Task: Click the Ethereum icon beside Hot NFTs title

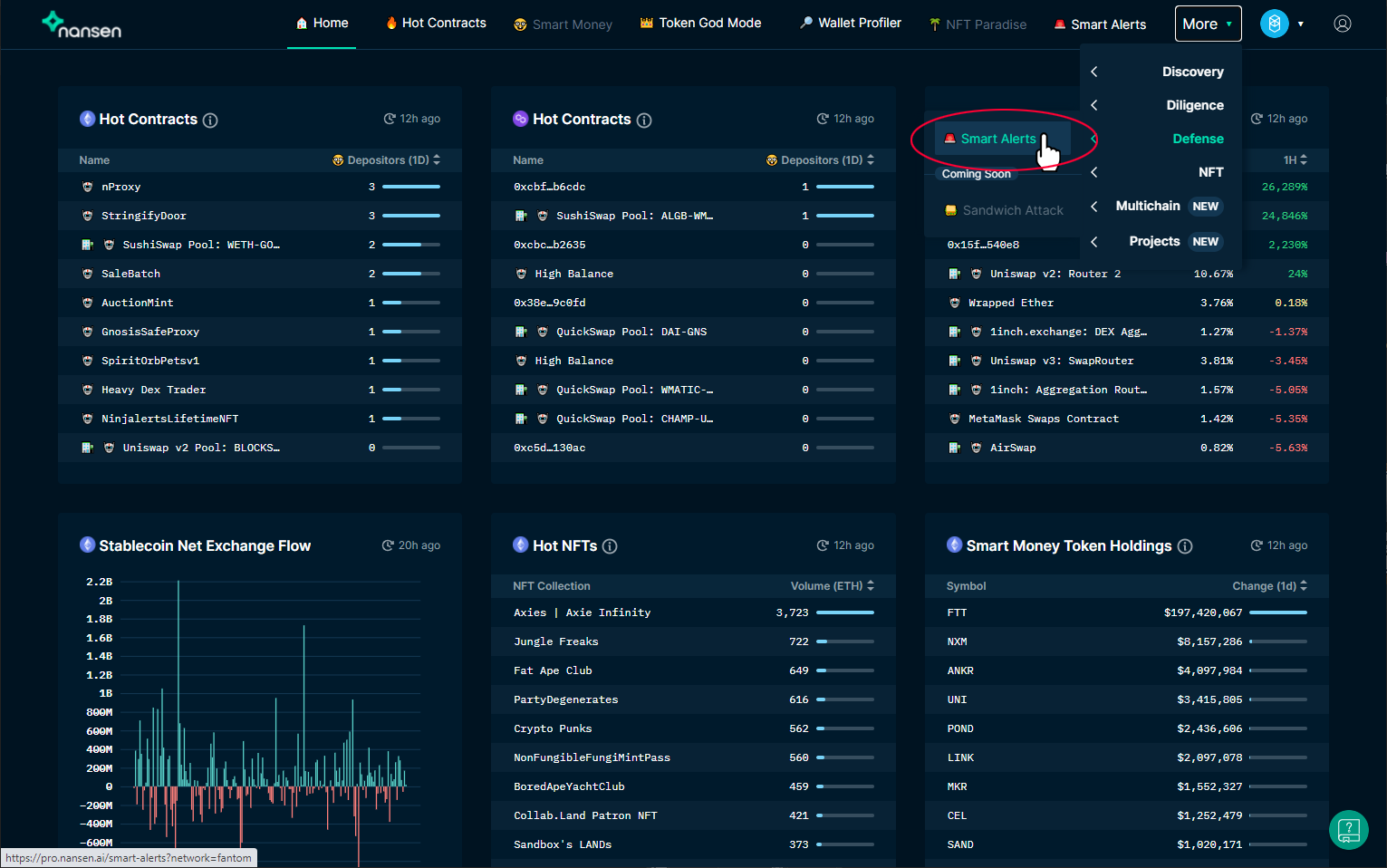Action: click(x=521, y=545)
